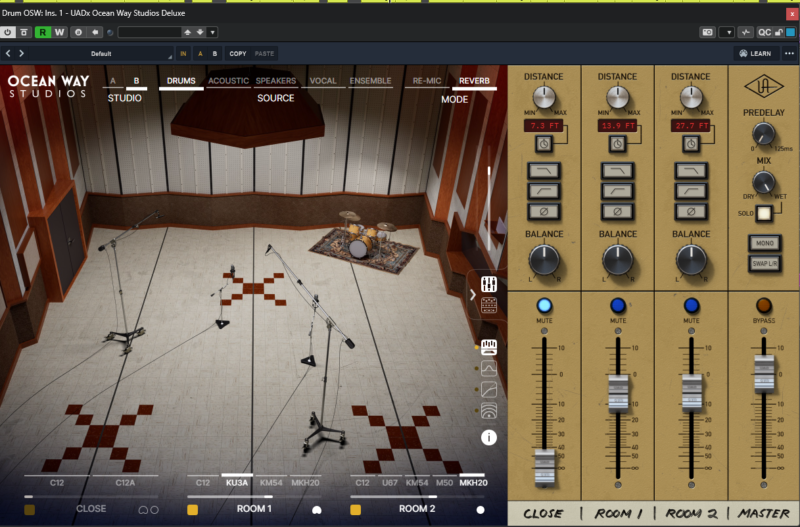800x527 pixels.
Task: Toggle ROOM 1 mic enable yellow square
Action: [x=192, y=509]
